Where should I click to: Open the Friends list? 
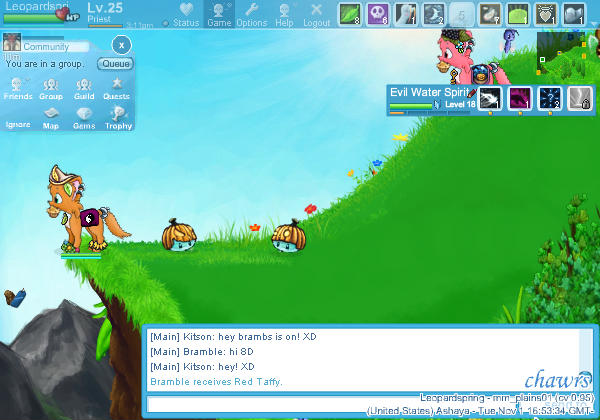[x=18, y=89]
